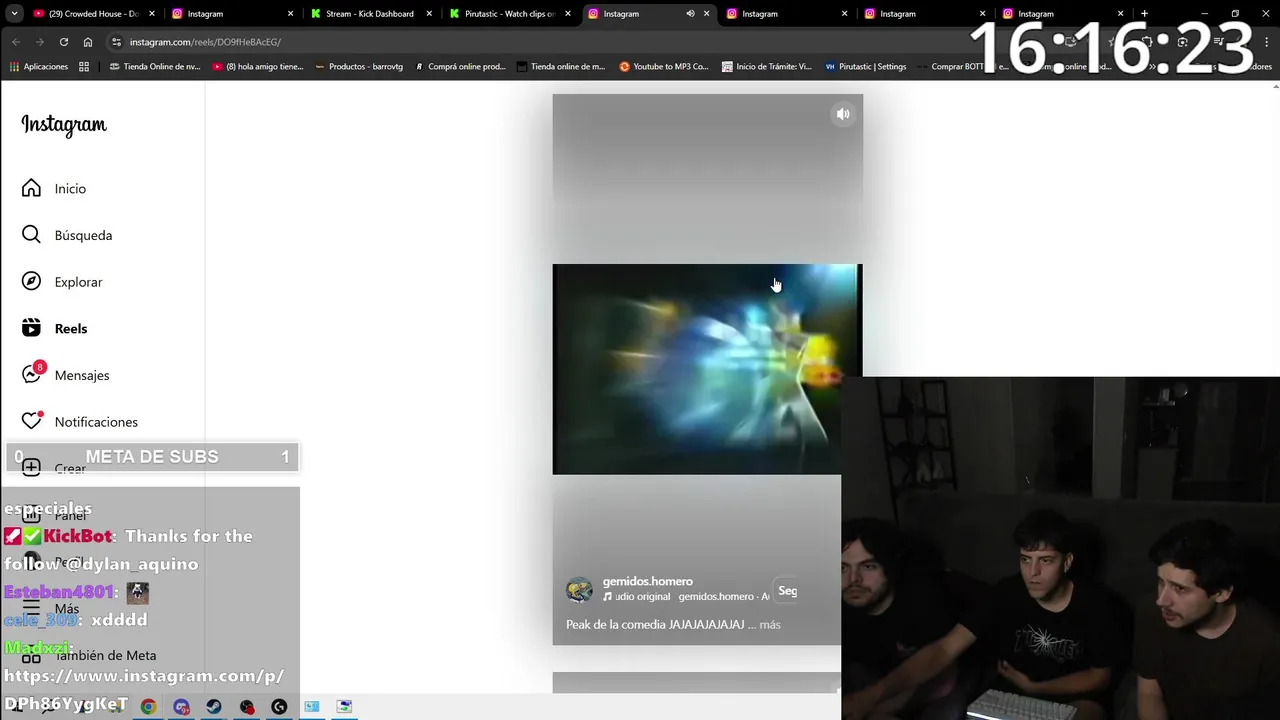The width and height of the screenshot is (1280, 720).
Task: Open the gemidos.homero username link
Action: [x=647, y=581]
